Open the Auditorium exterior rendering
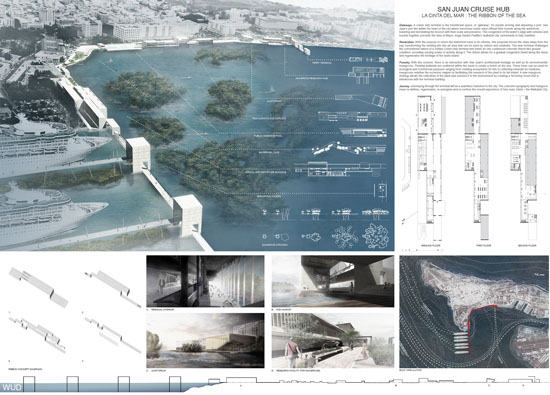Screen dimensions: 550x395 click(x=205, y=340)
